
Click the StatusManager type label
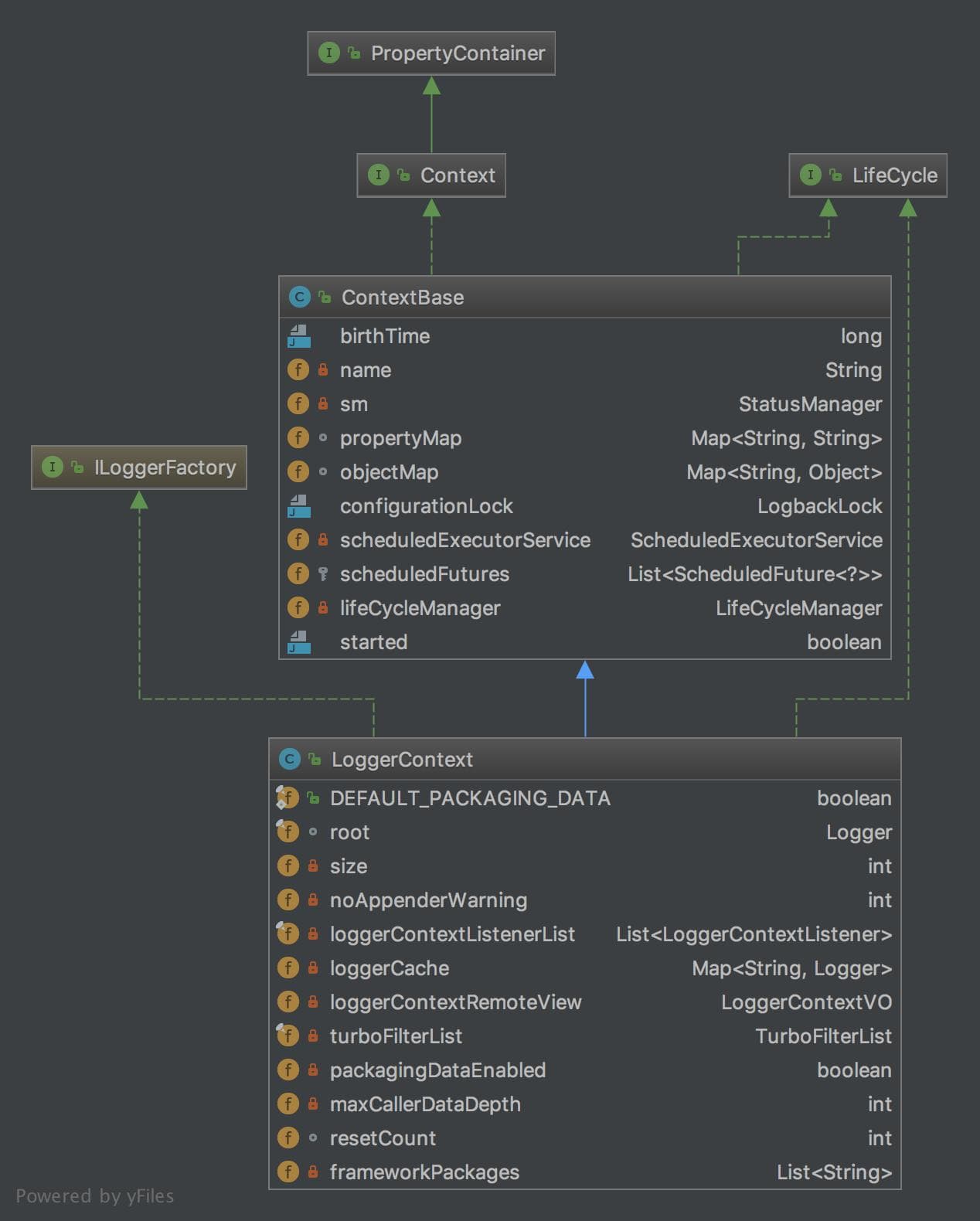[810, 404]
